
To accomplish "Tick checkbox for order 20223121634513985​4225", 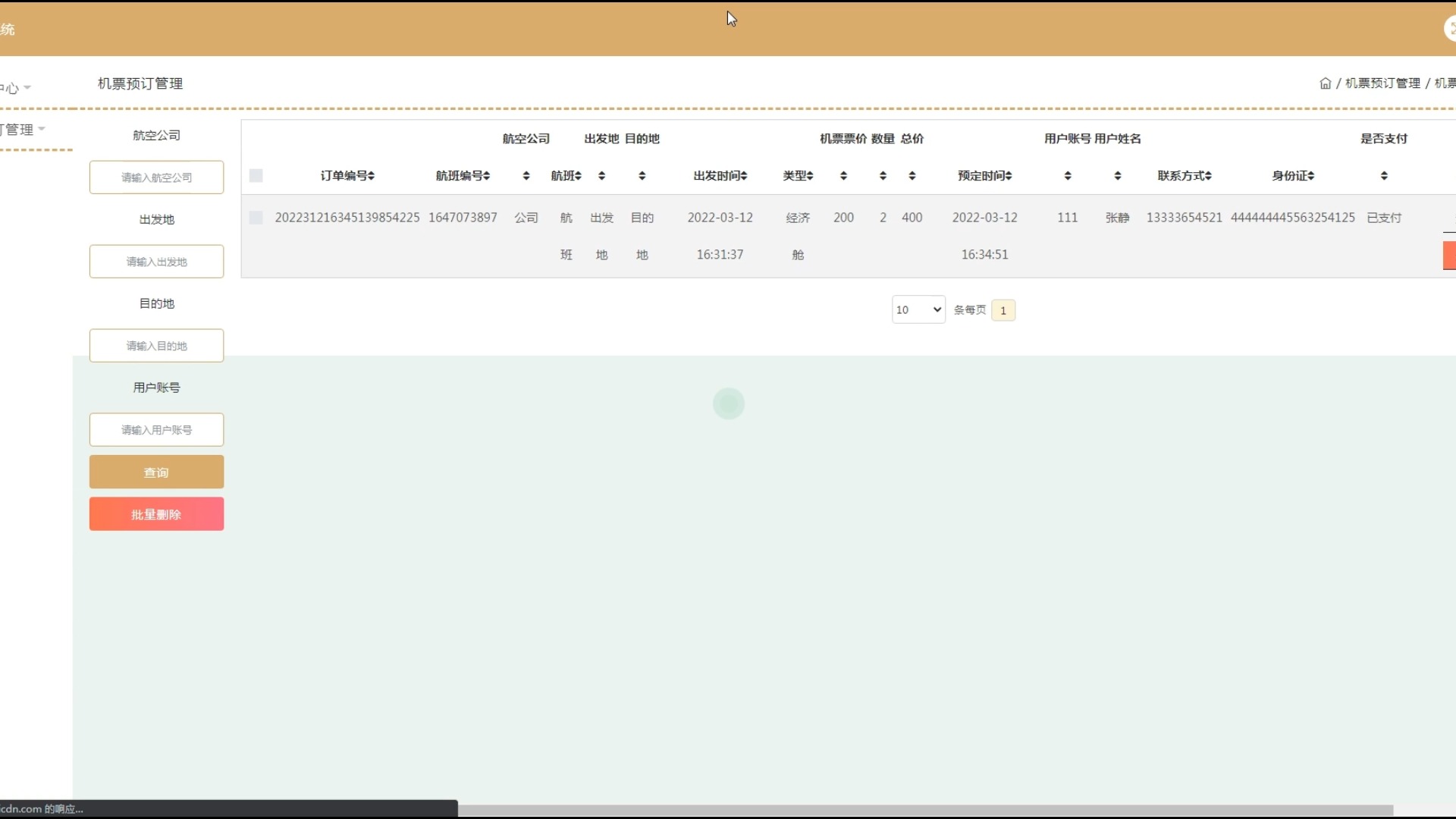I will pos(256,218).
